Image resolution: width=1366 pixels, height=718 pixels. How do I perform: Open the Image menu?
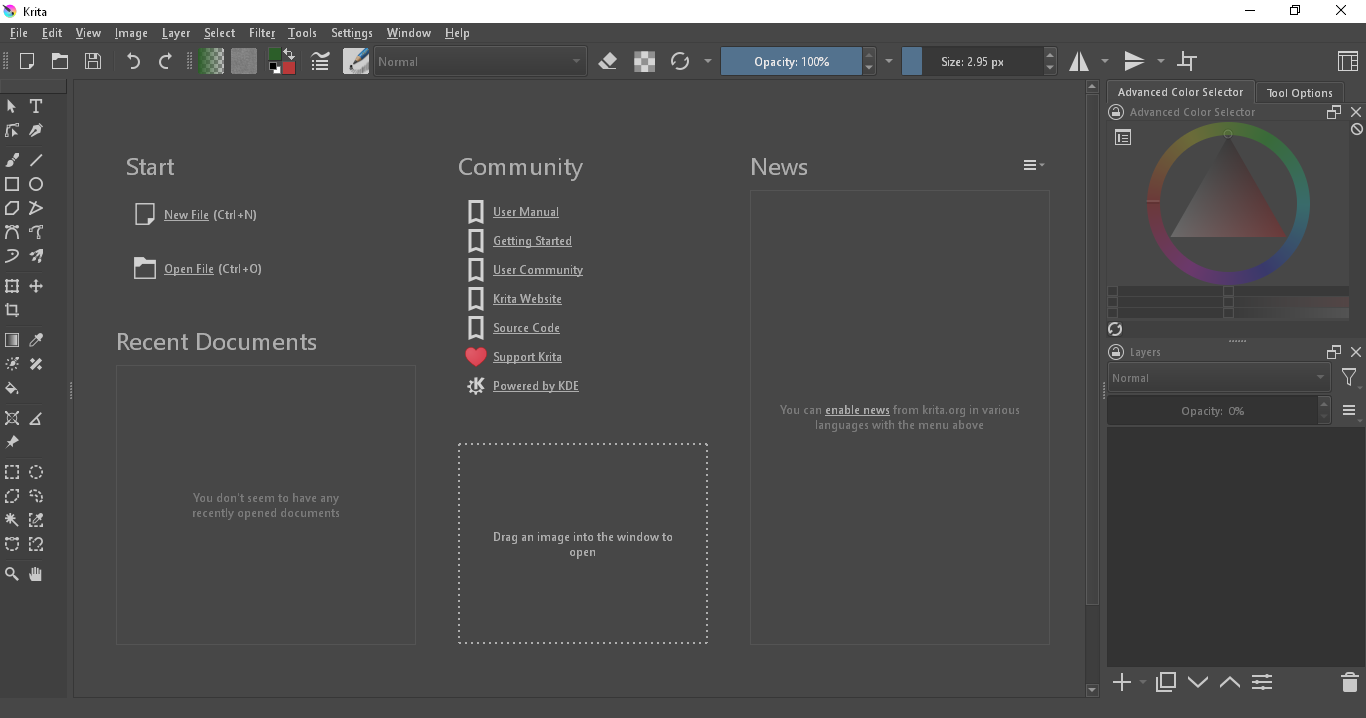coord(131,33)
